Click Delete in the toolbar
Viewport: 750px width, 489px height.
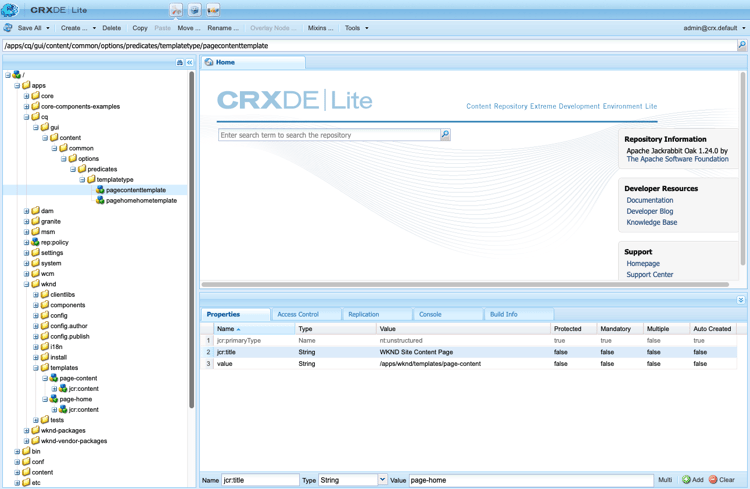pyautogui.click(x=111, y=28)
